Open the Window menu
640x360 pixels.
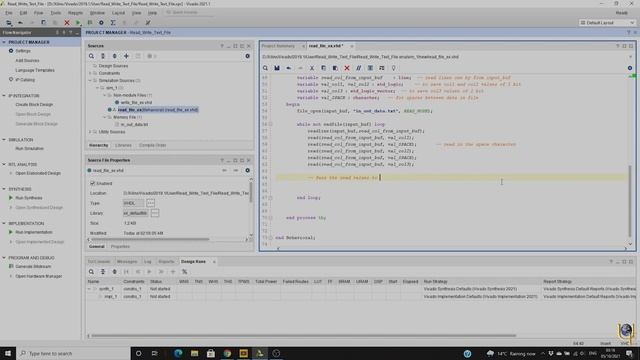[x=97, y=13]
